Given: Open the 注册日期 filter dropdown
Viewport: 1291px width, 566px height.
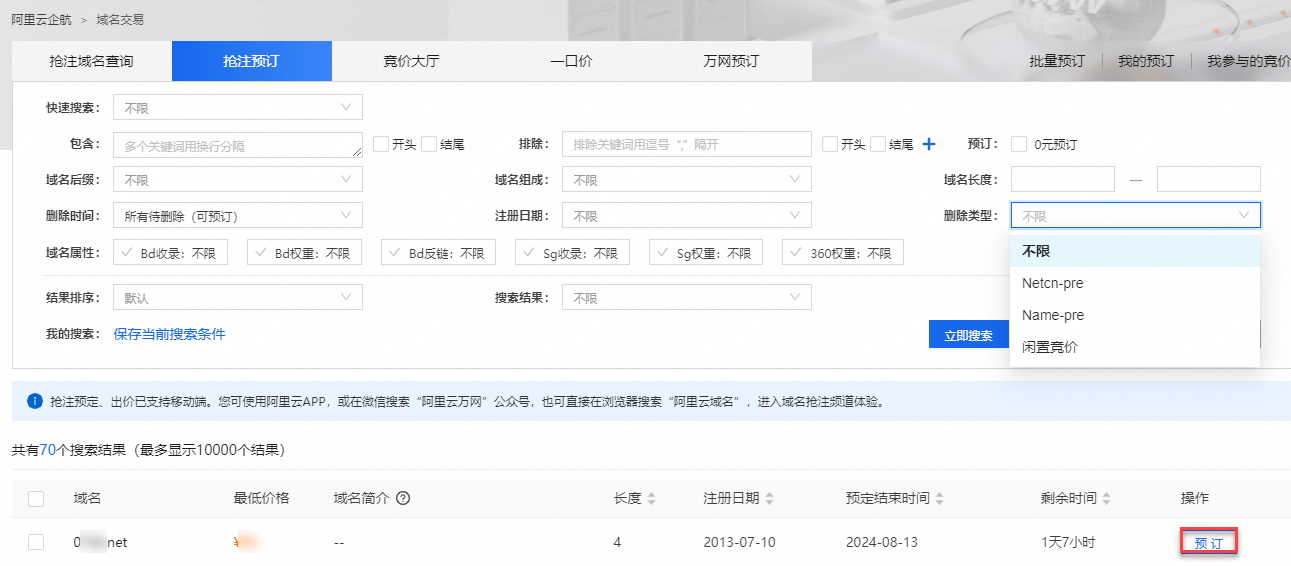Looking at the screenshot, I should pyautogui.click(x=687, y=215).
